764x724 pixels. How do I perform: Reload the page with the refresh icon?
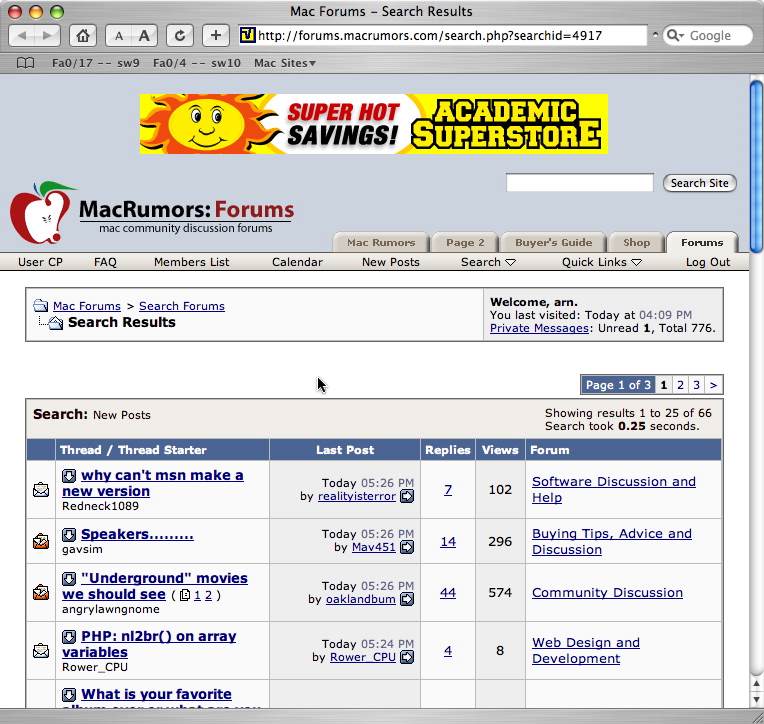pos(180,36)
